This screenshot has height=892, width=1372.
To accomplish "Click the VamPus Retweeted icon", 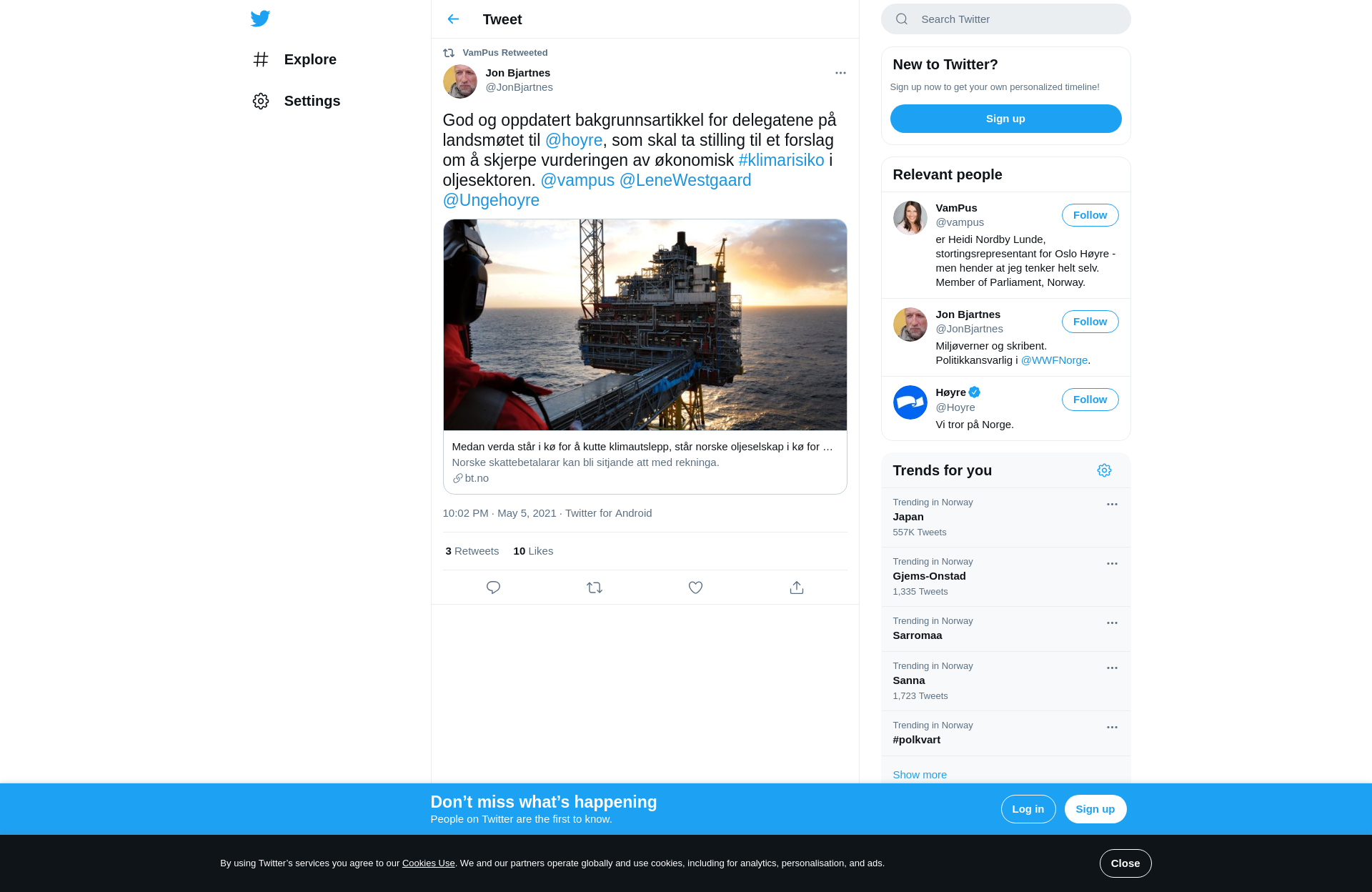I will pos(449,53).
